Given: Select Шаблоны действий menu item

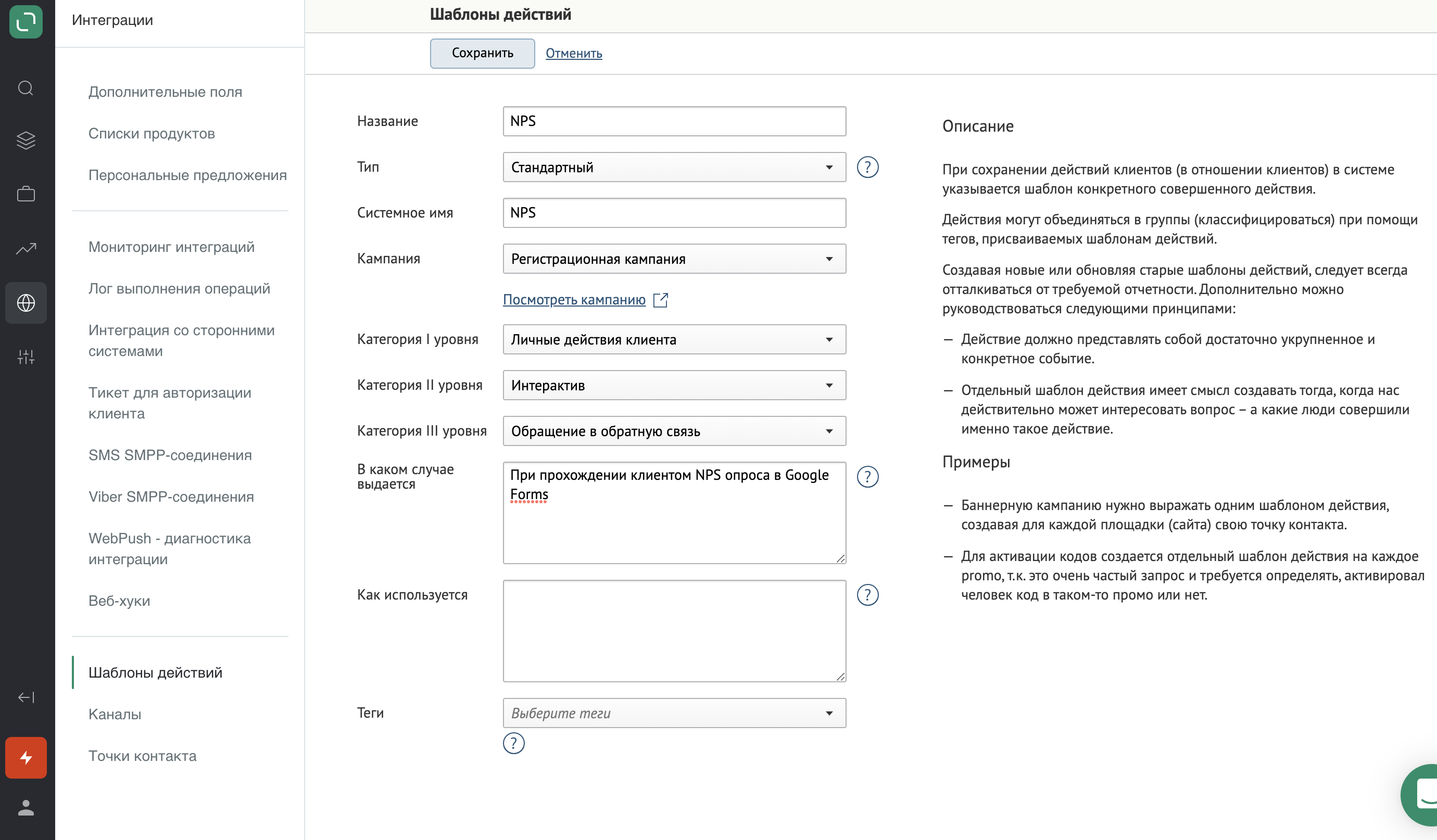Looking at the screenshot, I should [156, 673].
